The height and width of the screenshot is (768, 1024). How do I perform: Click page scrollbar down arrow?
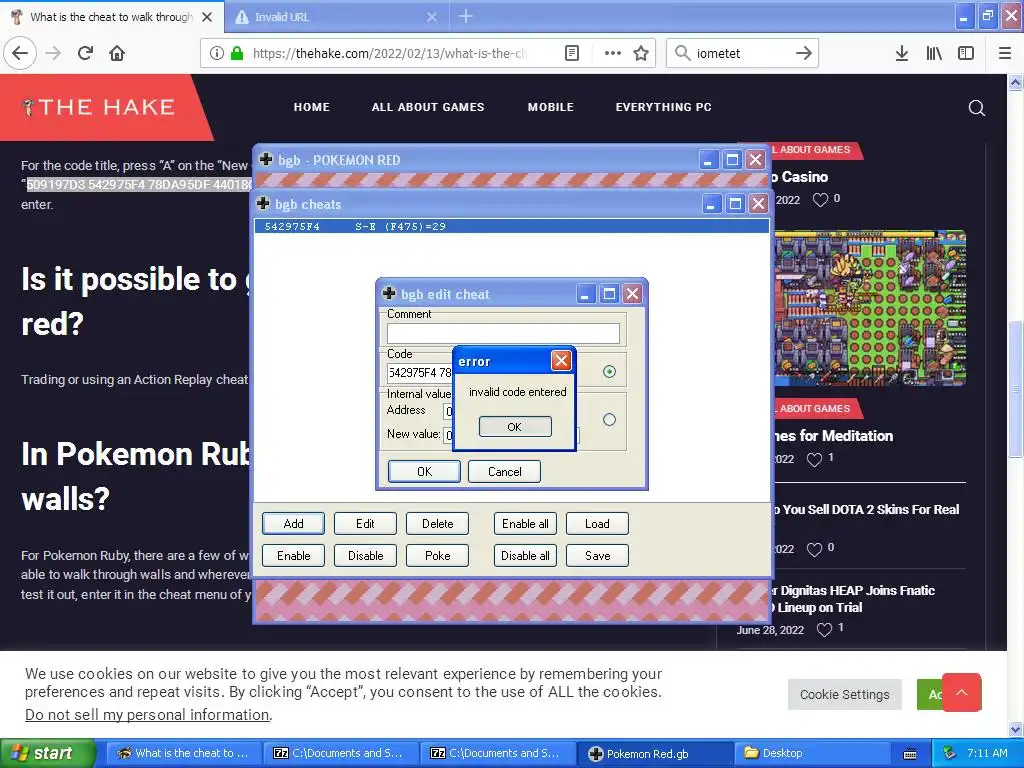click(x=1016, y=729)
